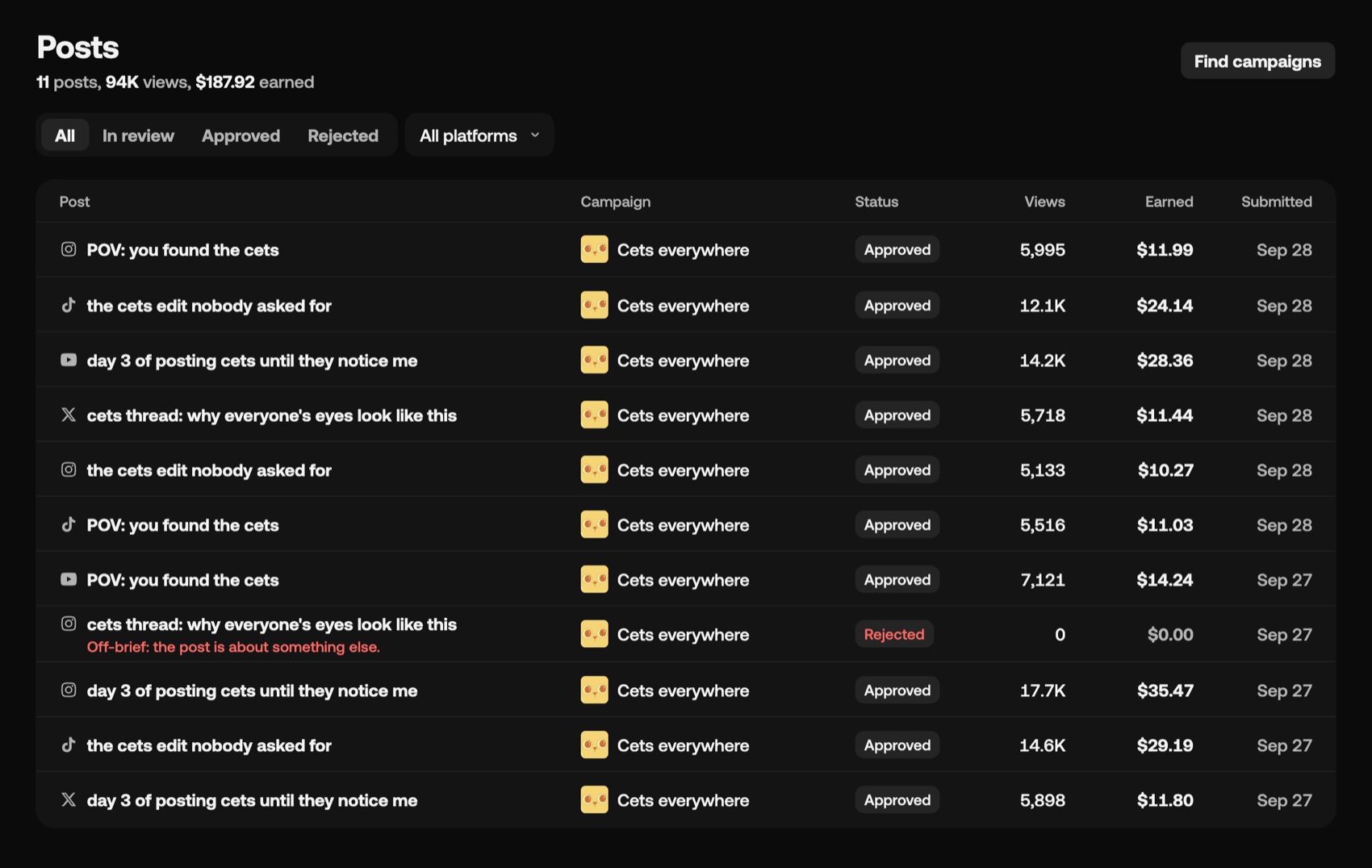Open the post titled 'cets thread' earning $11.44
Image resolution: width=1372 pixels, height=868 pixels.
[272, 415]
